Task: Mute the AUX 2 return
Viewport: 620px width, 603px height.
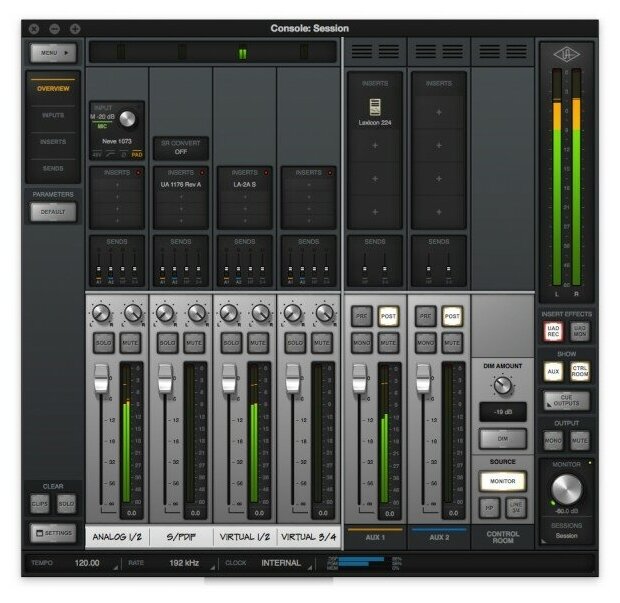Action: click(x=452, y=342)
